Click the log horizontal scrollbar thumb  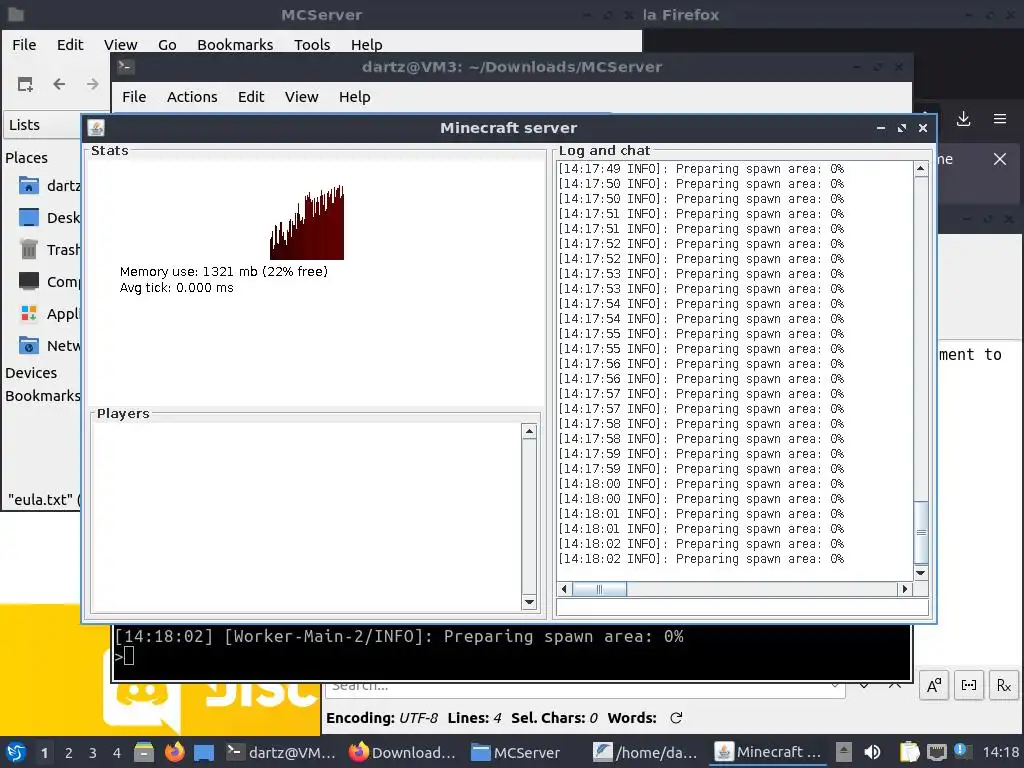[x=600, y=589]
